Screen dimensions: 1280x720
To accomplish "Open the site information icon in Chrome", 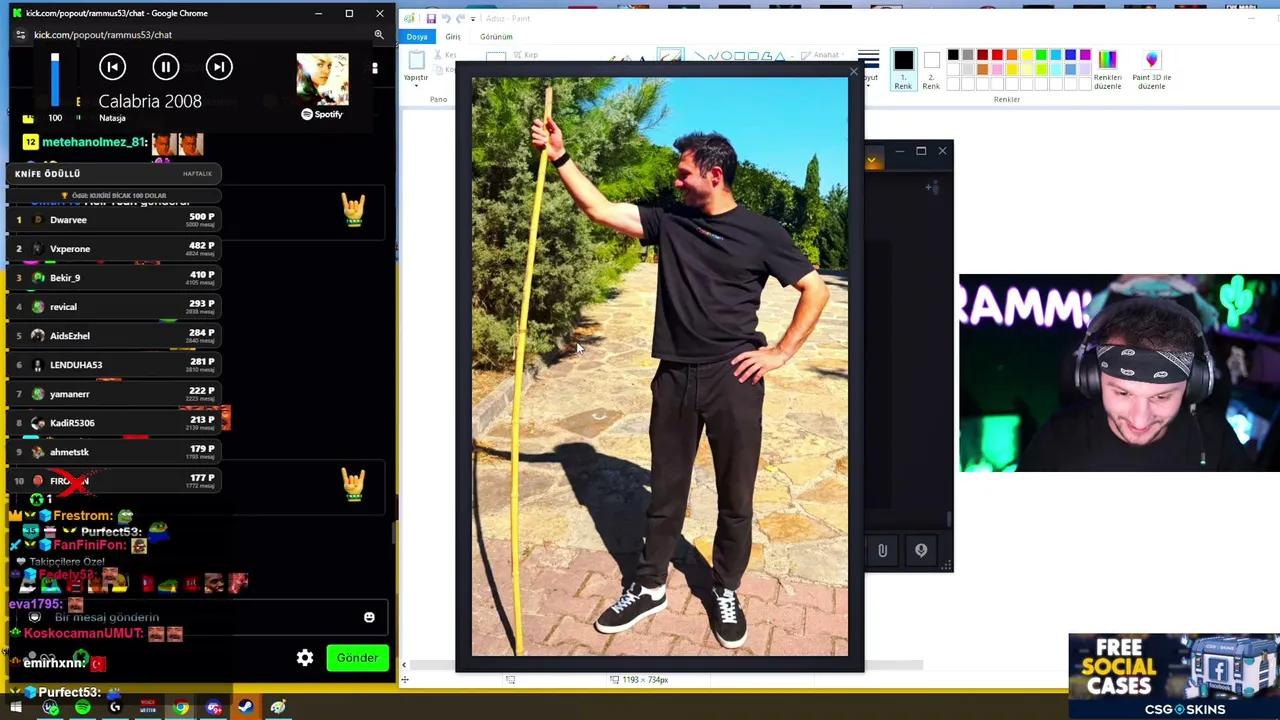I will pyautogui.click(x=20, y=35).
